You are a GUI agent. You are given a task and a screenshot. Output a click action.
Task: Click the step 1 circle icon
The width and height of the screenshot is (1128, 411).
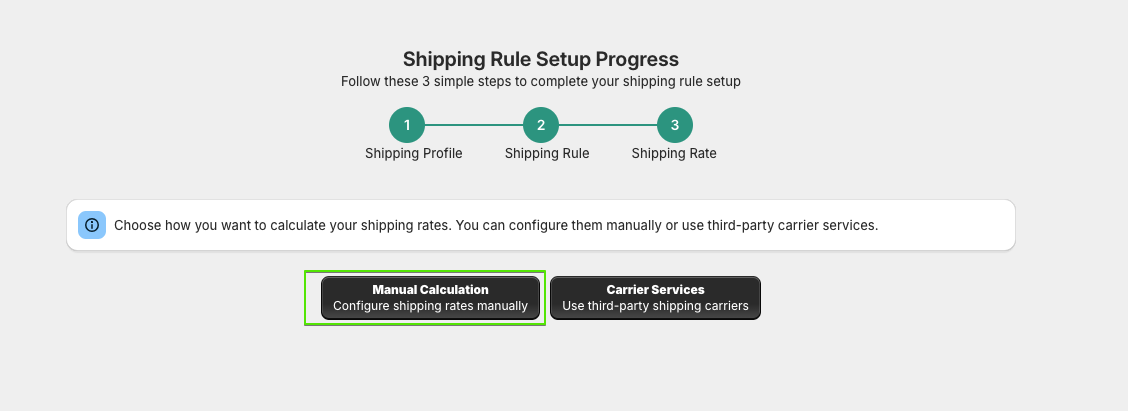pos(406,125)
